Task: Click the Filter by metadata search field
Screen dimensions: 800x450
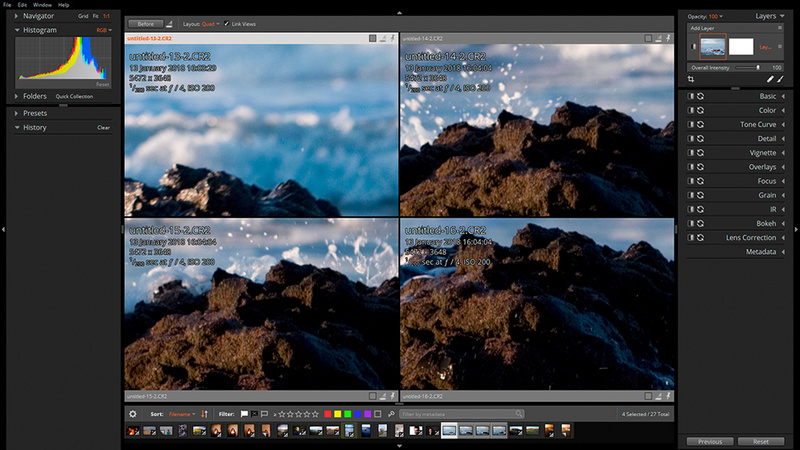Action: coord(455,413)
